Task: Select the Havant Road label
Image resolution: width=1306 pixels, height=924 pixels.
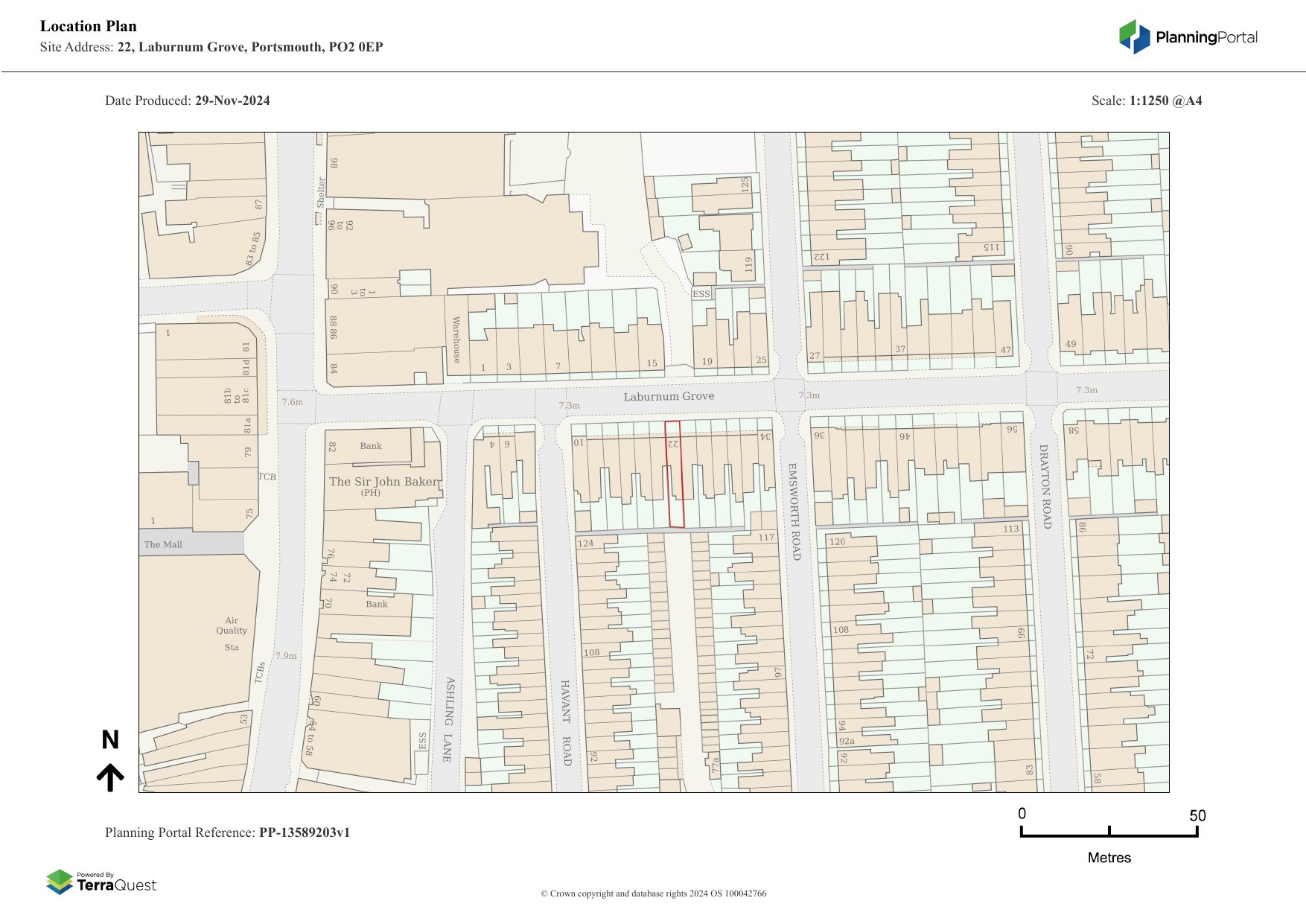Action: coord(566,722)
